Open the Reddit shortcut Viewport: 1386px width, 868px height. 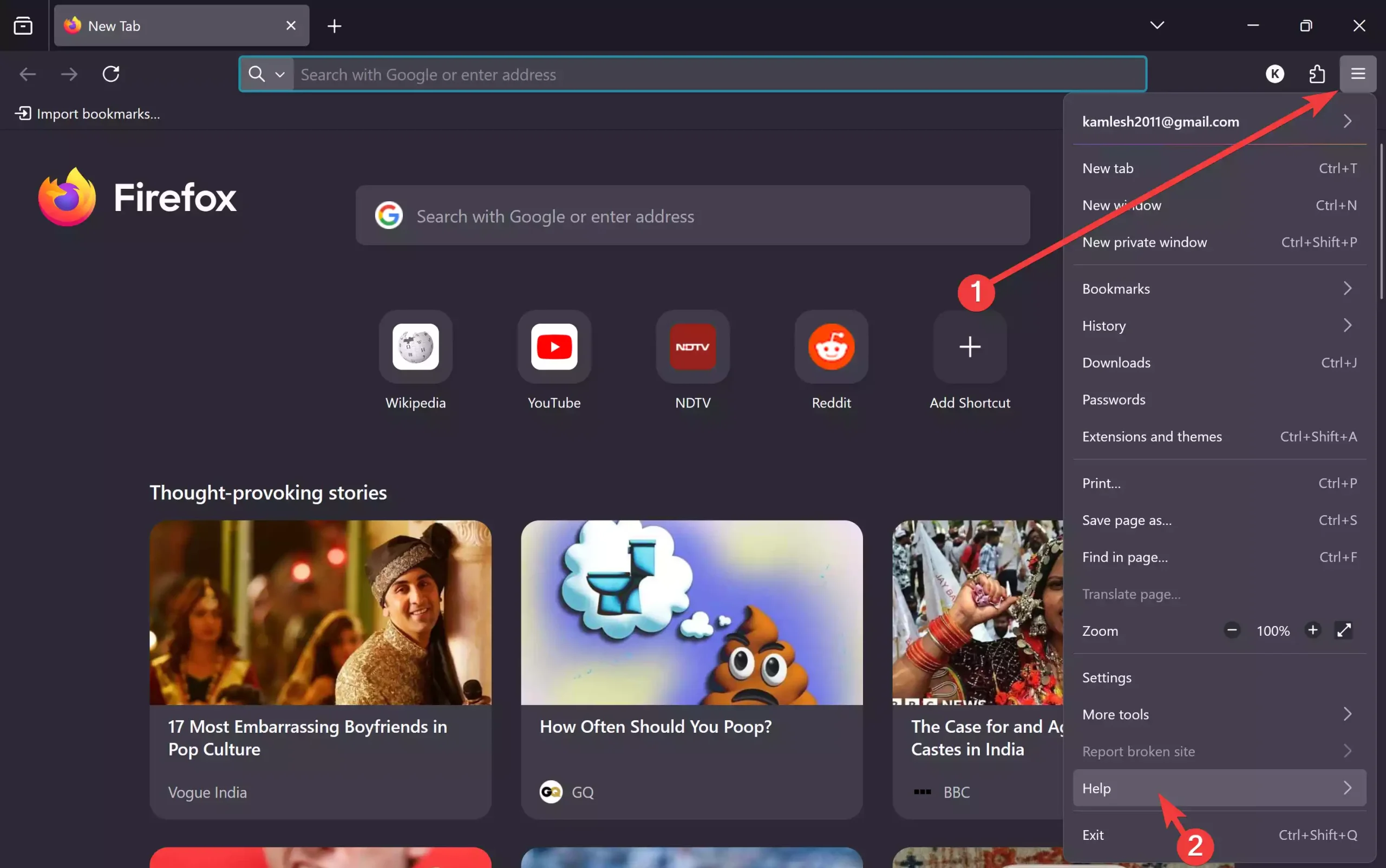point(831,347)
